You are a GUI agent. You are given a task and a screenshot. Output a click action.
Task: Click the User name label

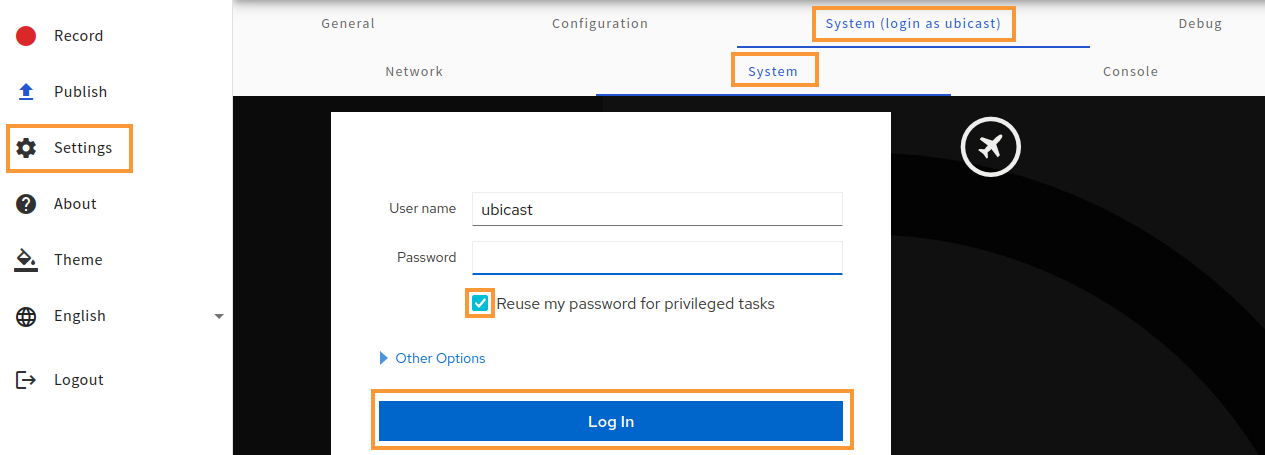click(423, 208)
